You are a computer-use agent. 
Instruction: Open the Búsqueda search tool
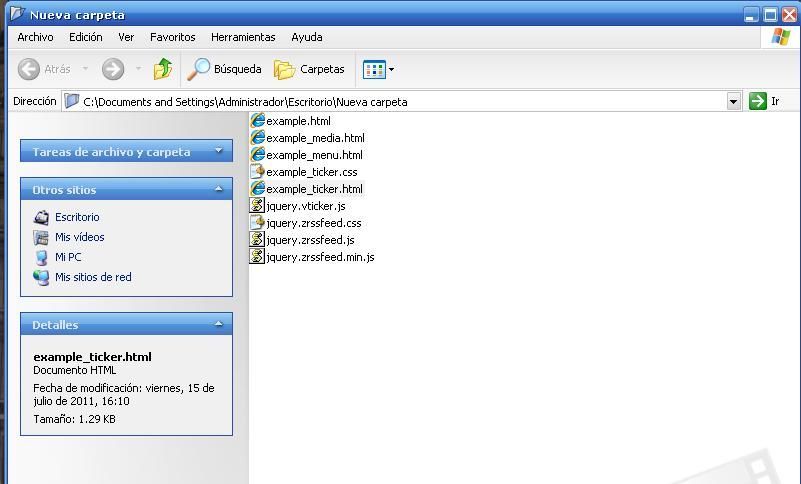tap(224, 69)
